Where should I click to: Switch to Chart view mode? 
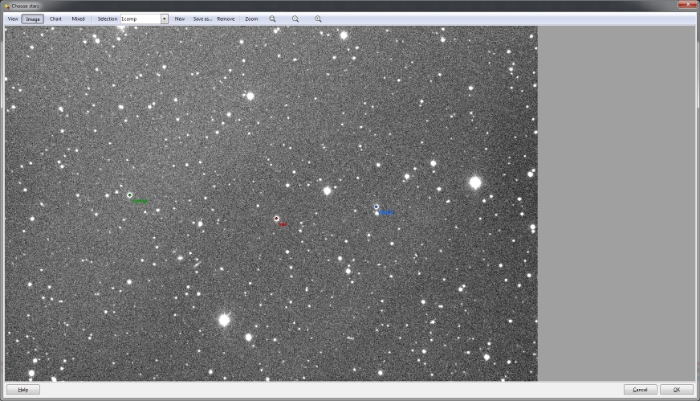55,19
